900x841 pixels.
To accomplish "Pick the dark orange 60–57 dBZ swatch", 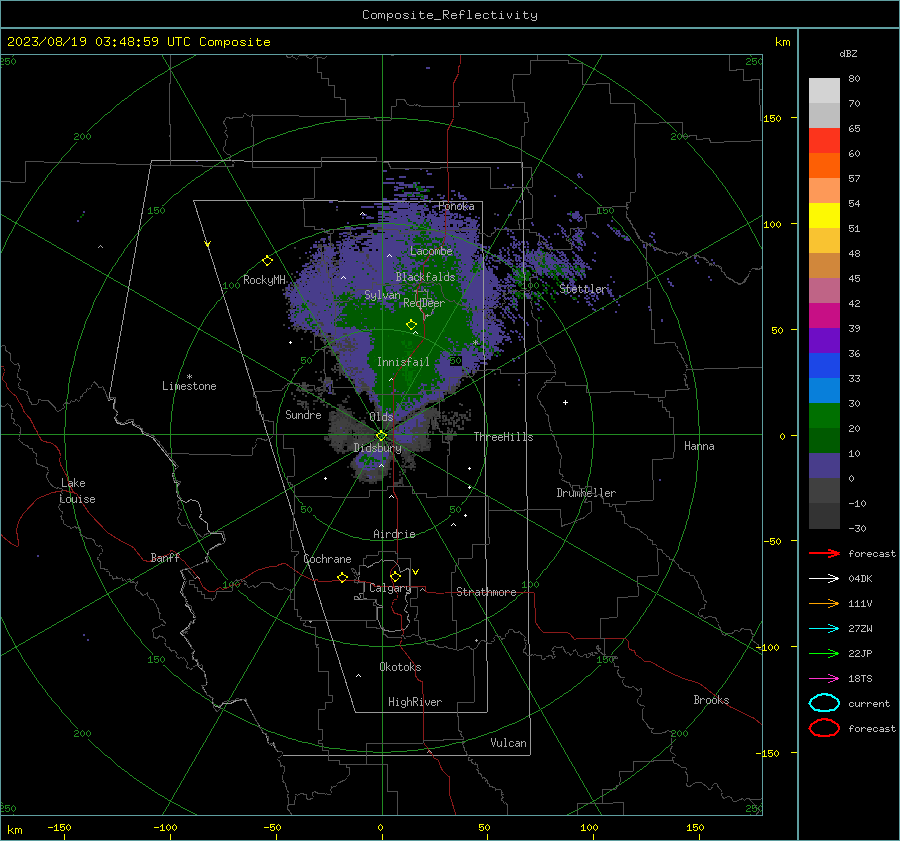I will pos(824,166).
